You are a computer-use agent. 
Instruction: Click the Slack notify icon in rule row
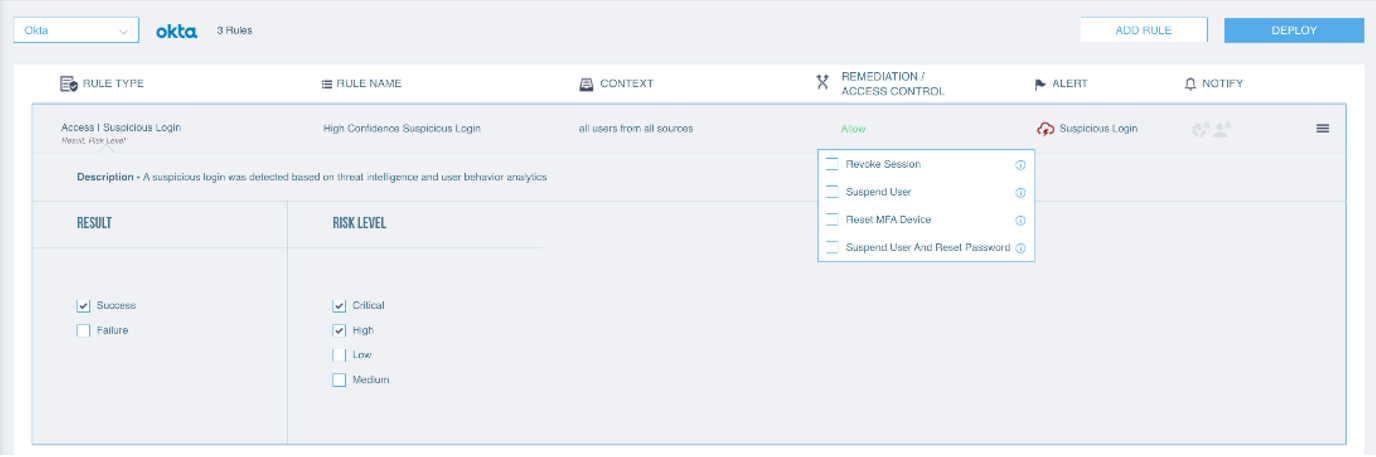(x=1200, y=129)
